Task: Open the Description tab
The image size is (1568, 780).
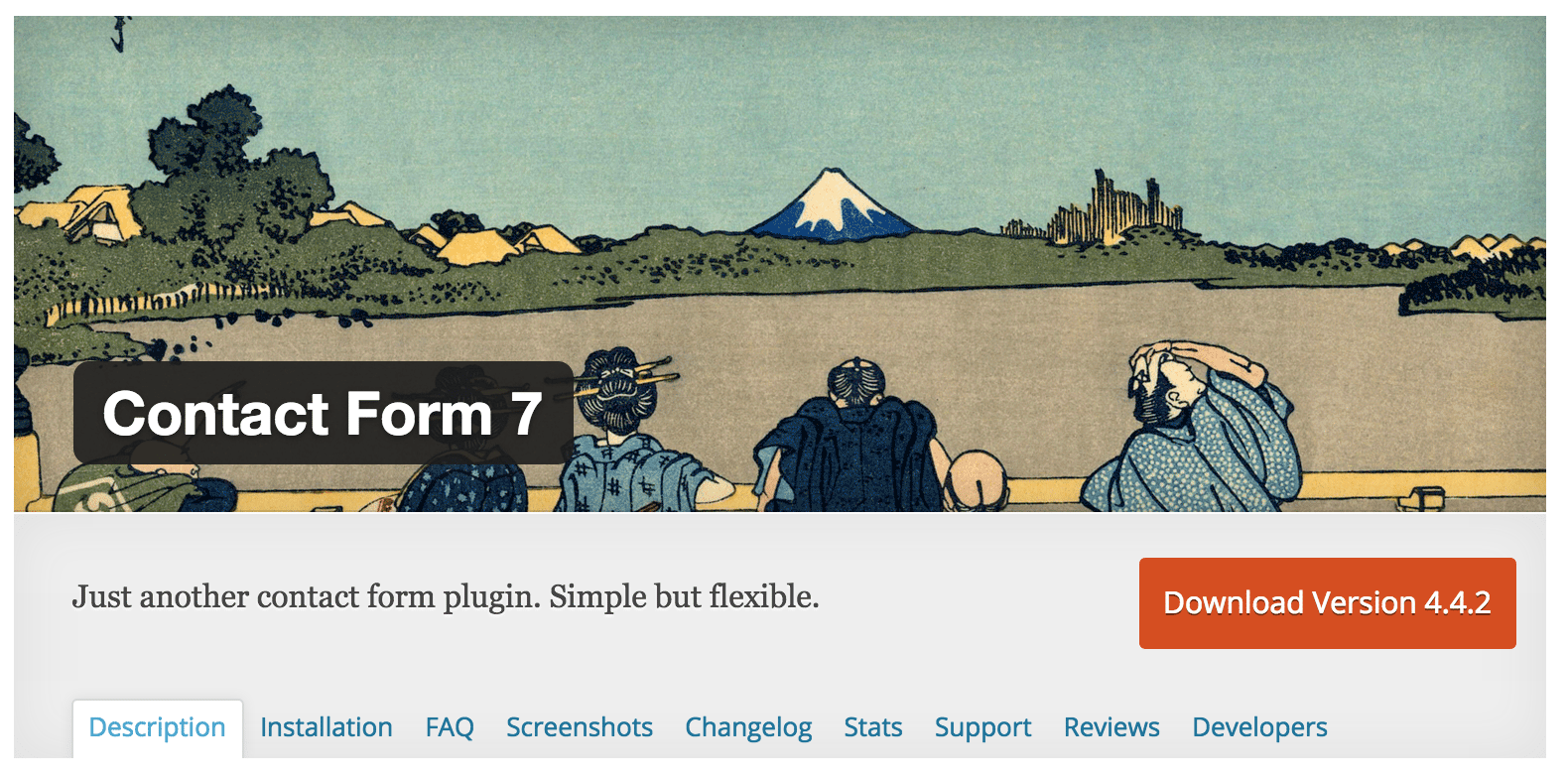Action: point(157,727)
